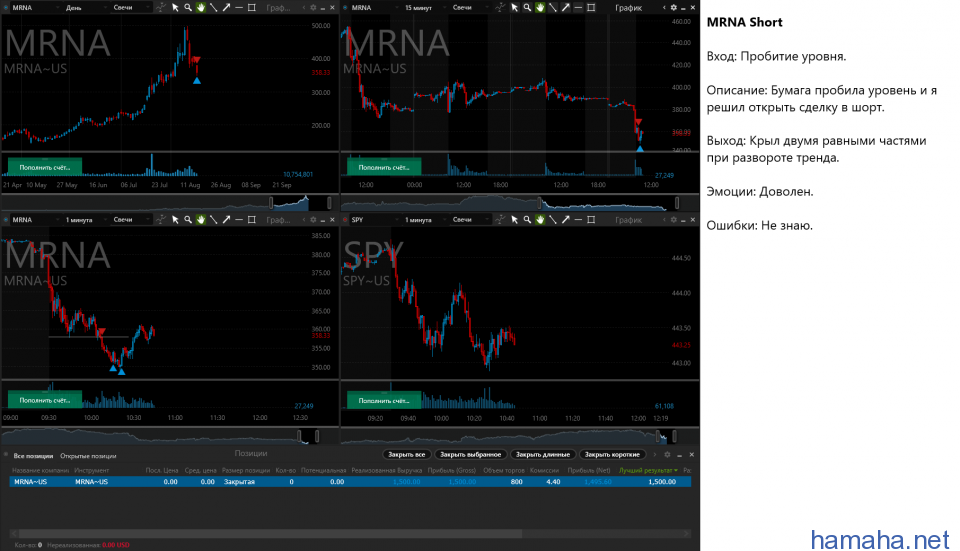Toggle the hand pan tool in MRNA daily chart

(200, 7)
